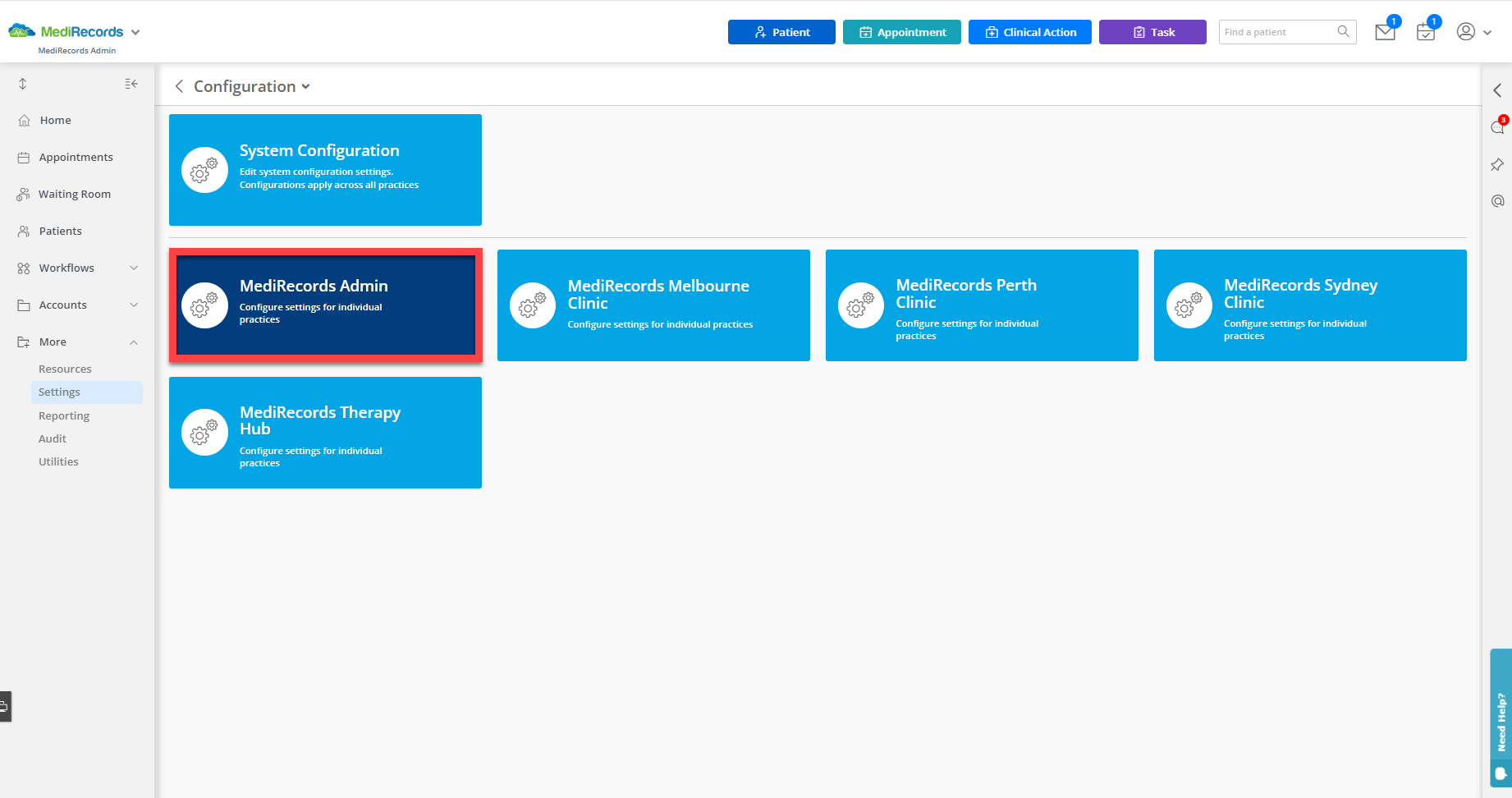Image resolution: width=1512 pixels, height=798 pixels.
Task: Click the back arrow beside Configuration
Action: [179, 86]
